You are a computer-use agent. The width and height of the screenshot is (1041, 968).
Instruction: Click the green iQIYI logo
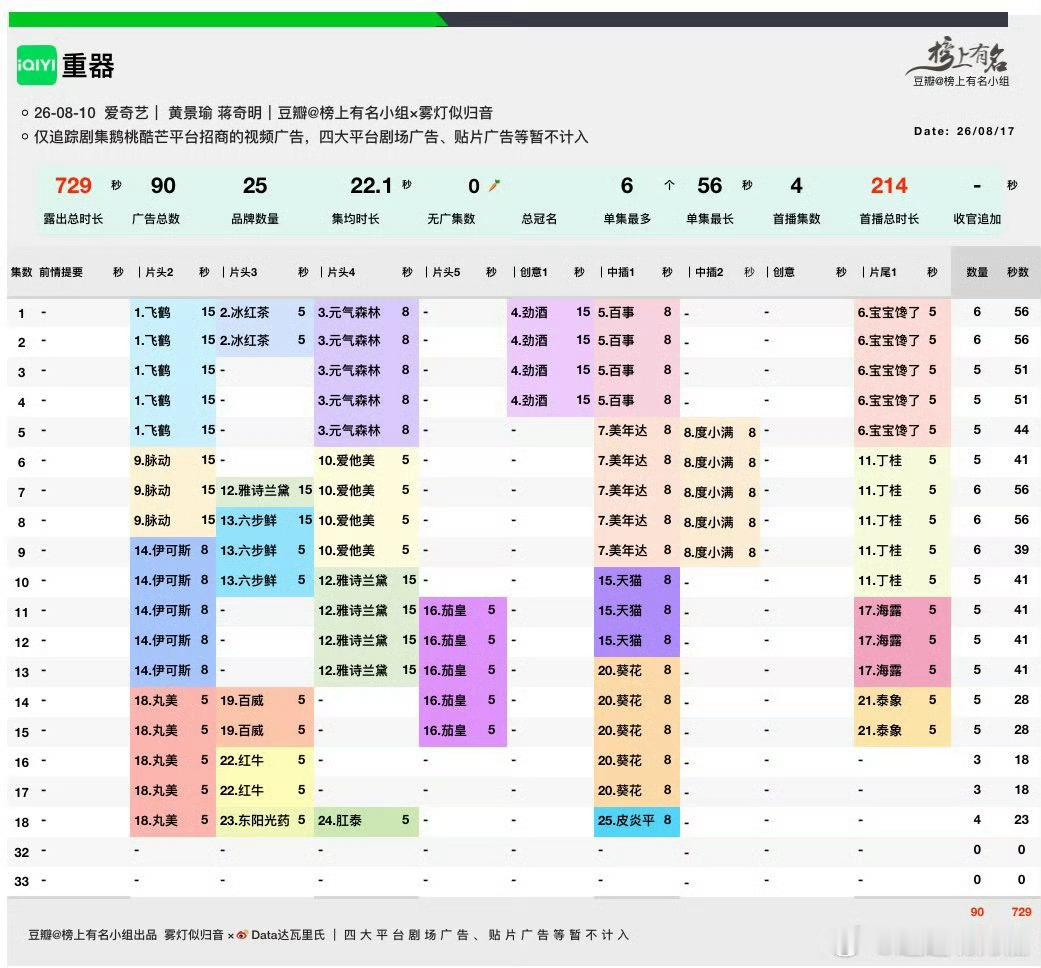click(x=37, y=65)
